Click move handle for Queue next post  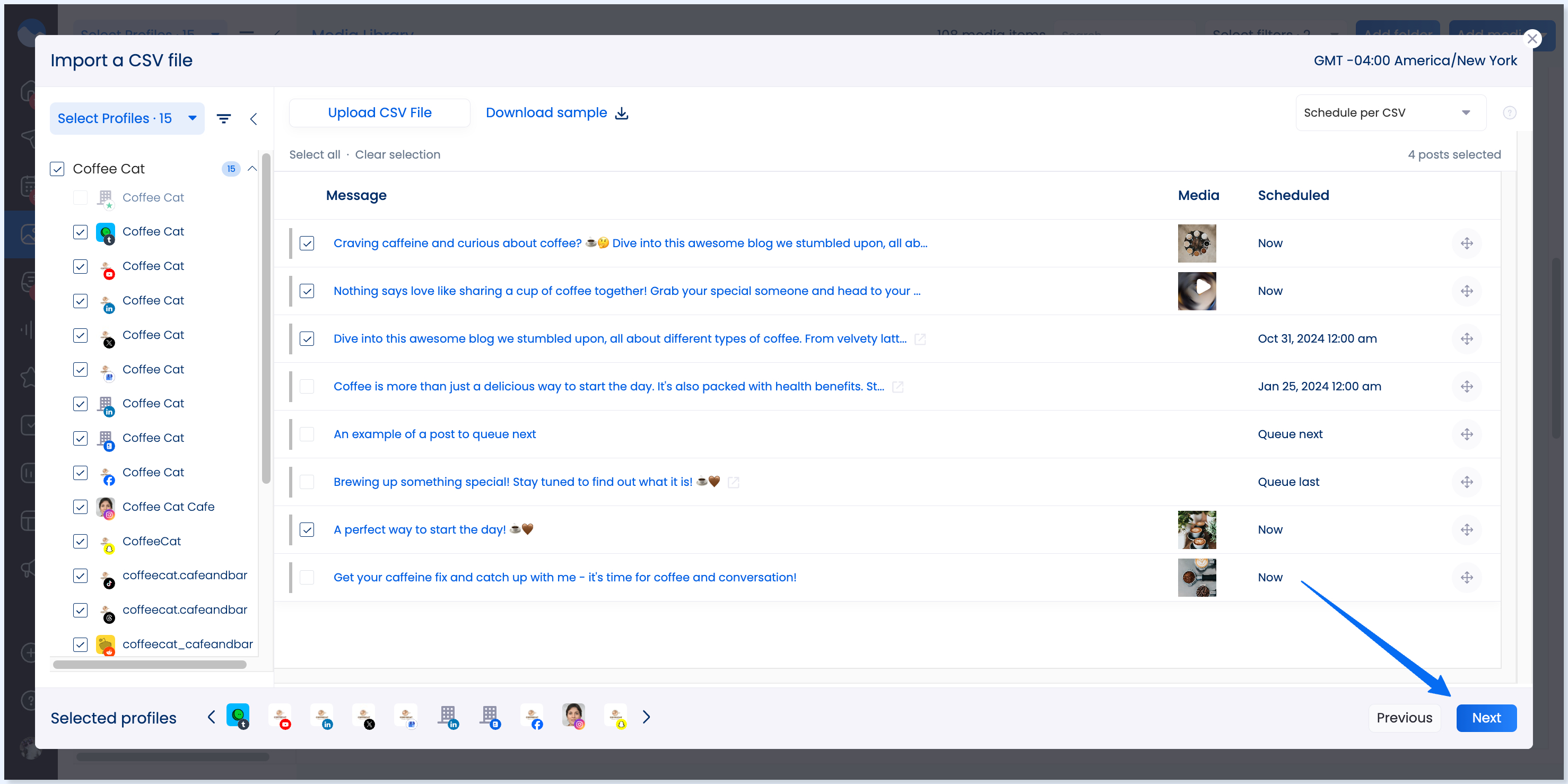click(1467, 434)
